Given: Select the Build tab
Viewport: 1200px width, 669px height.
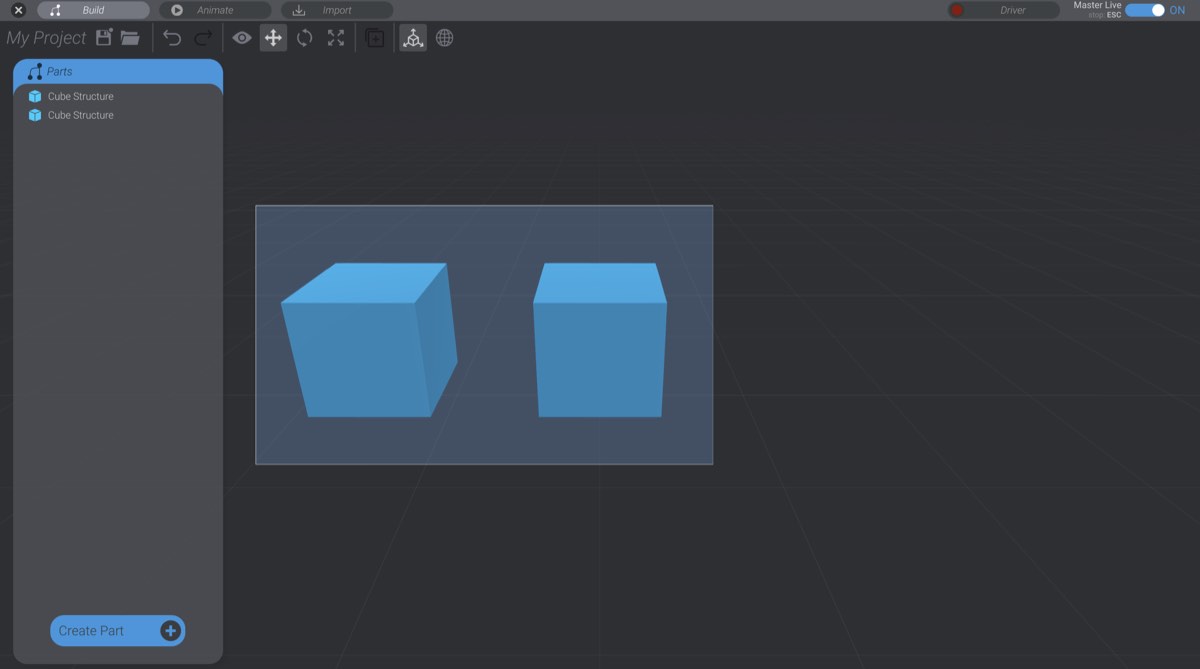Looking at the screenshot, I should [92, 10].
